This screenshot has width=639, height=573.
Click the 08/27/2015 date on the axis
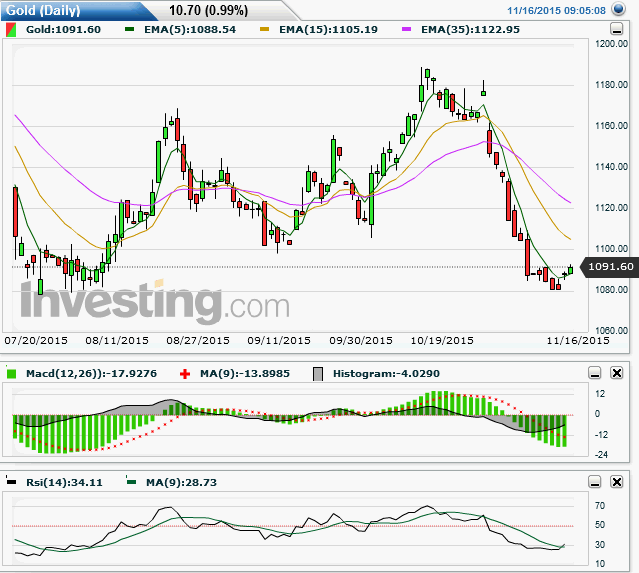pyautogui.click(x=198, y=340)
